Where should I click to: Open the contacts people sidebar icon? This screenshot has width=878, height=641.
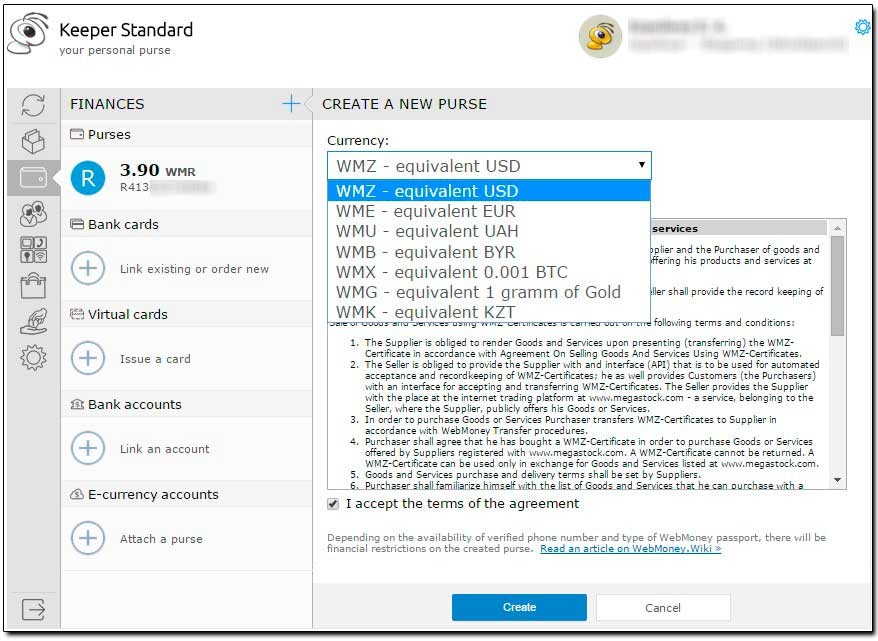pos(33,214)
